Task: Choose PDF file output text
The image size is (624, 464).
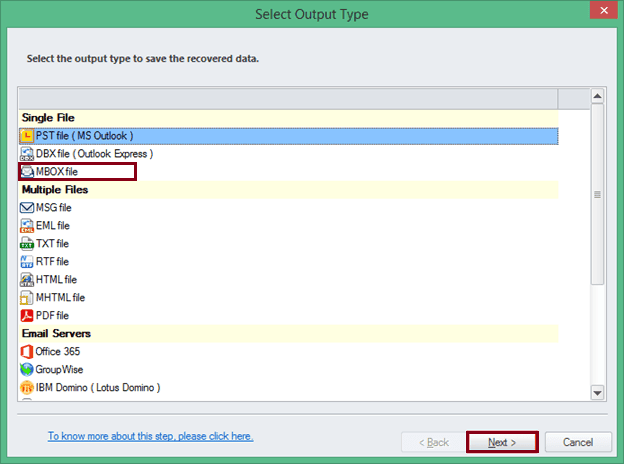Action: tap(53, 316)
